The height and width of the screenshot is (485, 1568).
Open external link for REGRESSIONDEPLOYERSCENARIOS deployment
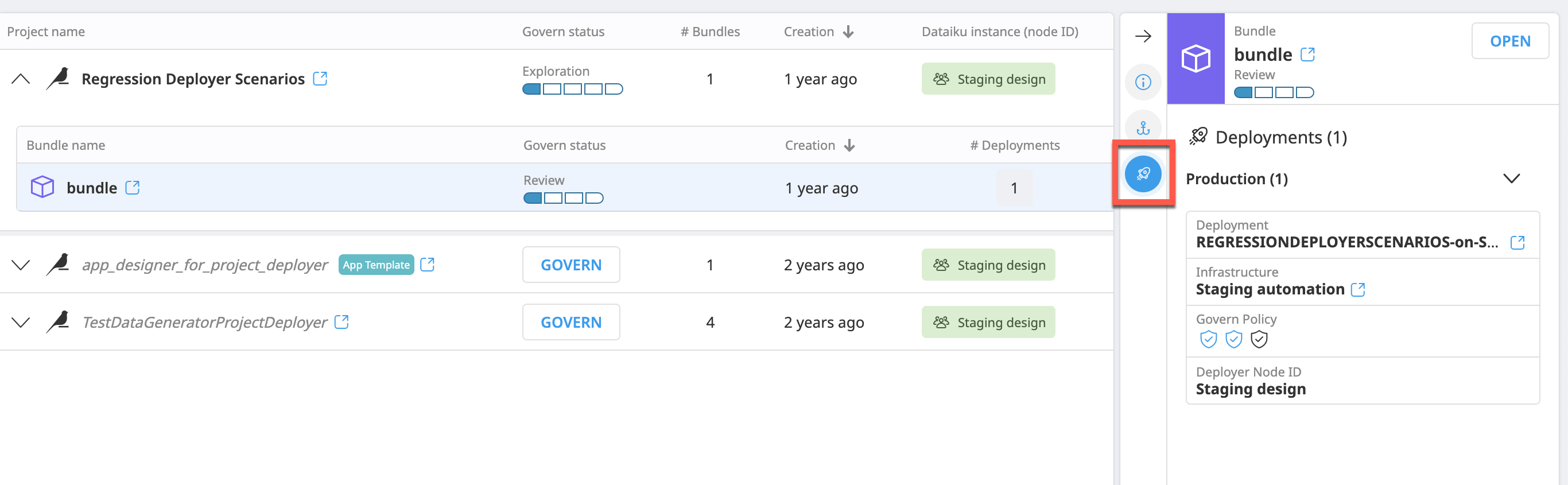[x=1517, y=242]
